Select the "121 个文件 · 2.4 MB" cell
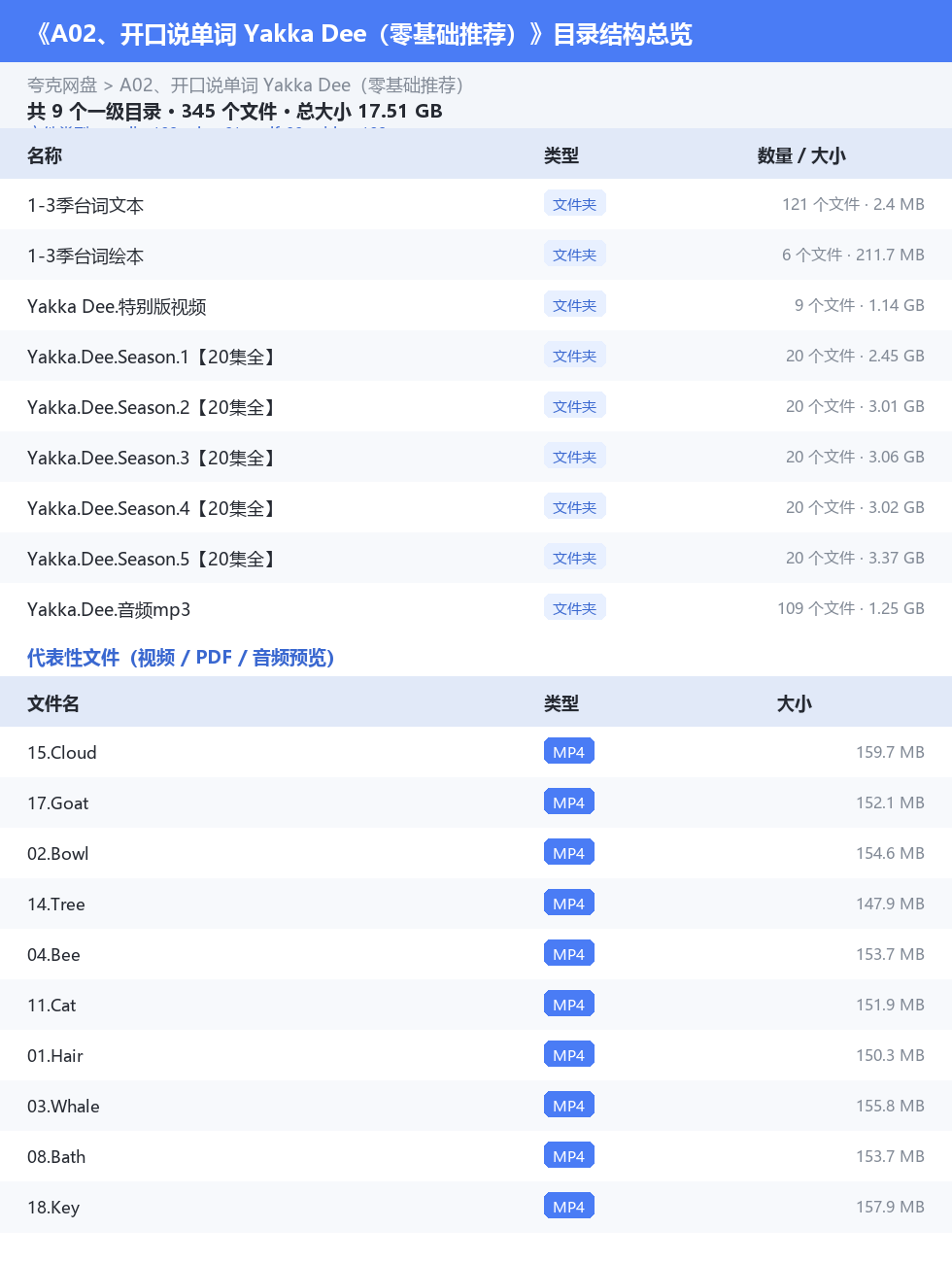Viewport: 952px width, 1263px height. 853,204
